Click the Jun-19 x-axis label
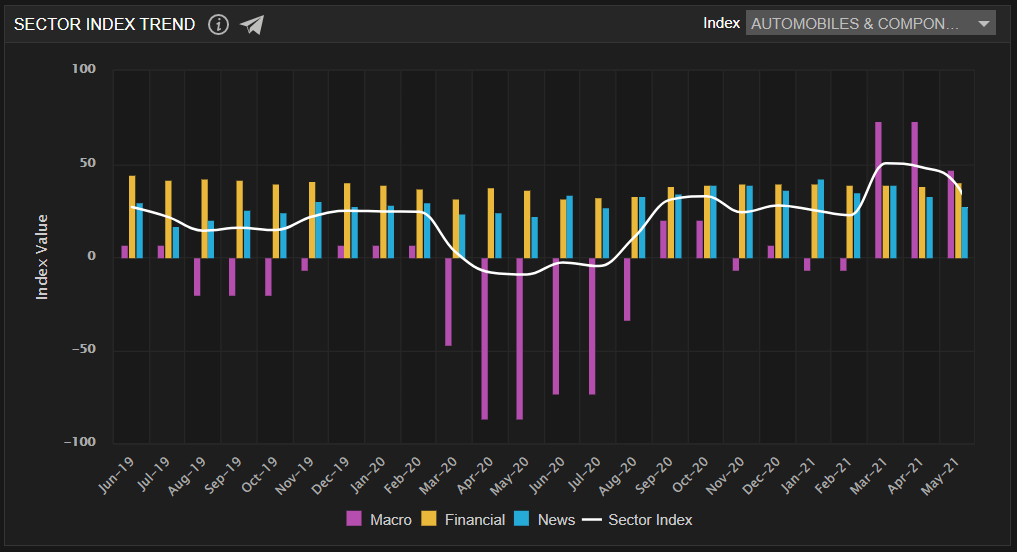The width and height of the screenshot is (1017, 552). (x=117, y=477)
